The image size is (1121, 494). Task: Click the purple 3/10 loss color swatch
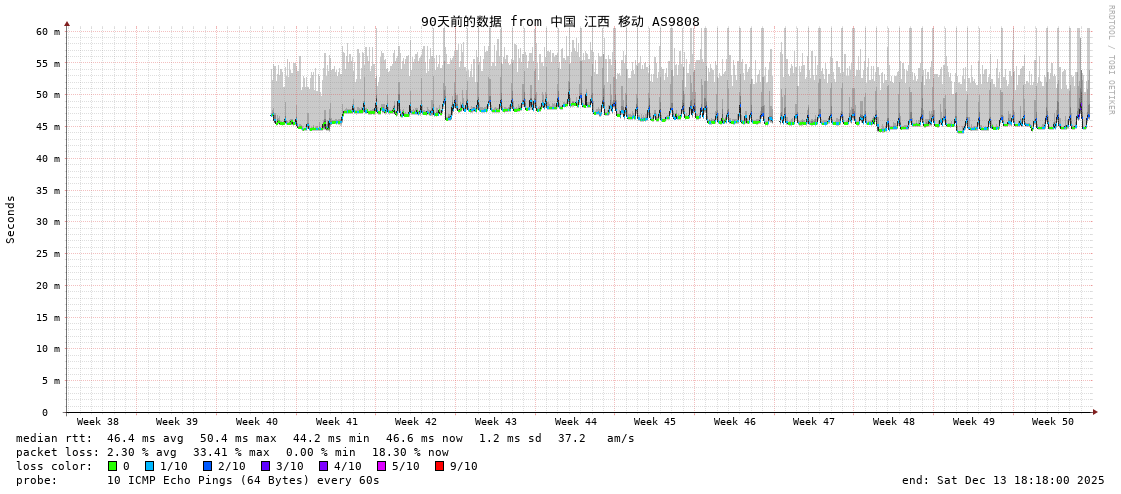[x=265, y=466]
